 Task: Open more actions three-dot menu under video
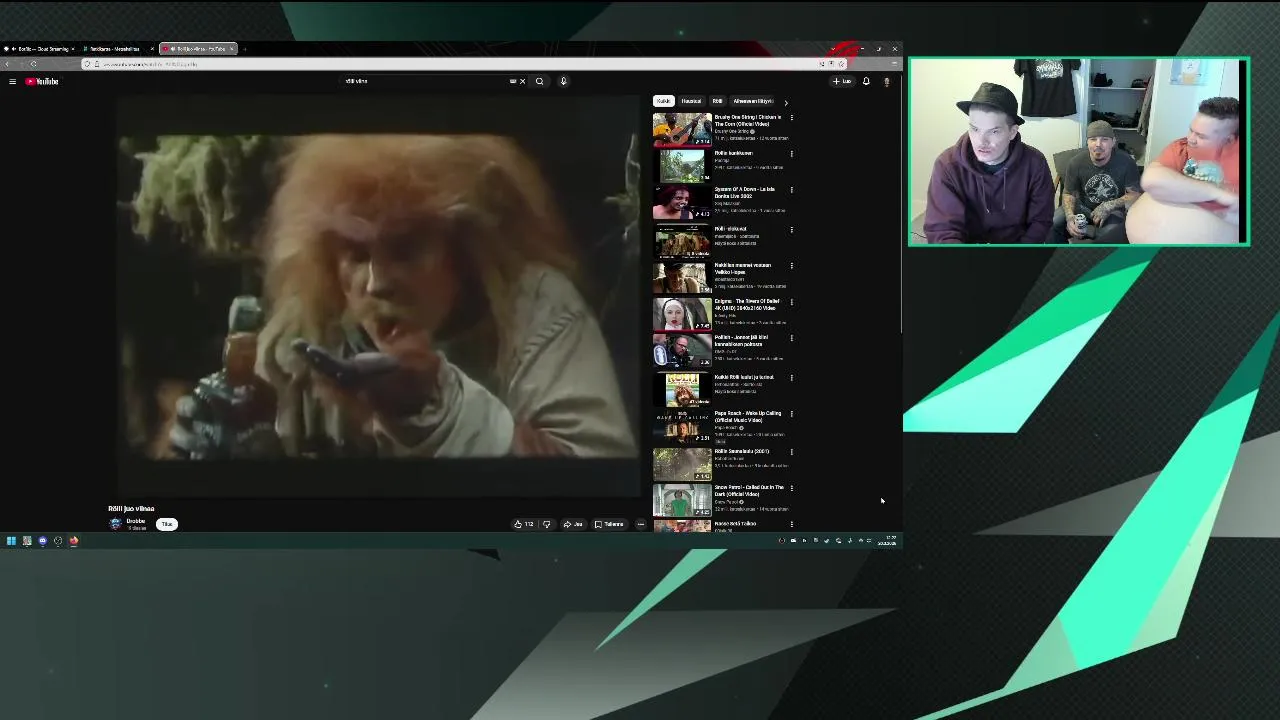(x=641, y=524)
